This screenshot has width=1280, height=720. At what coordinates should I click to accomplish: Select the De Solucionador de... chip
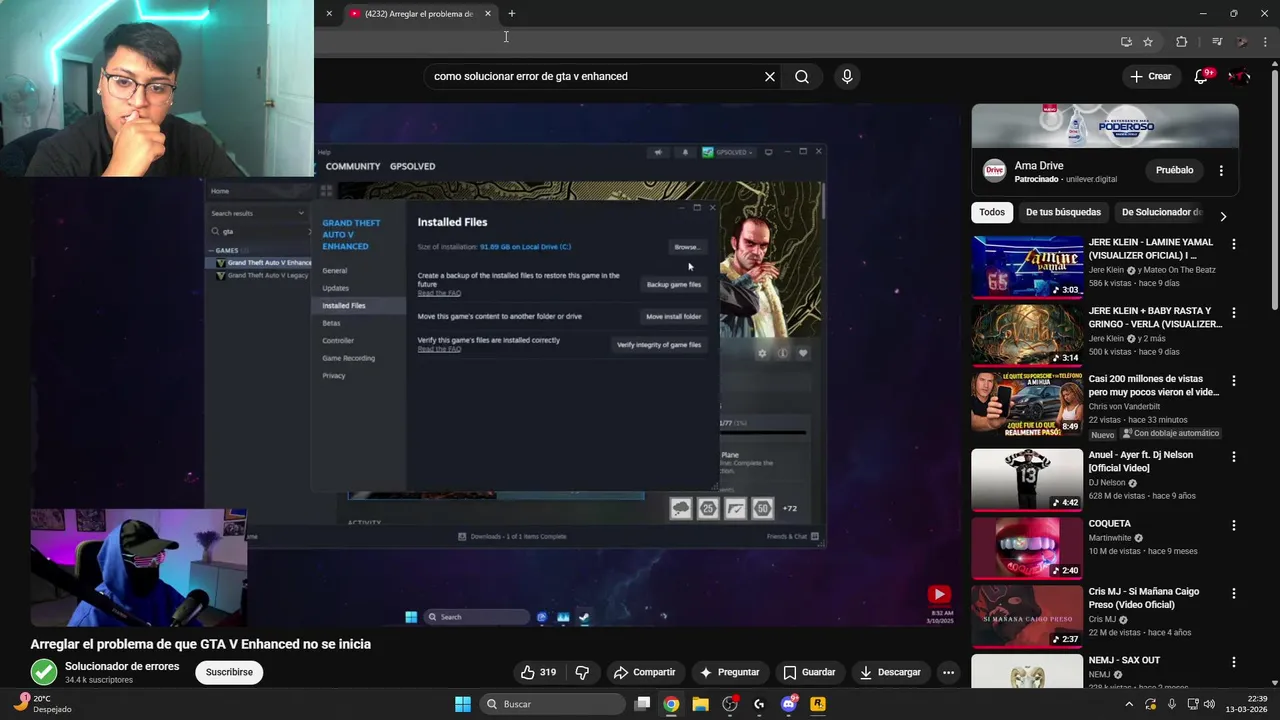coord(1161,212)
